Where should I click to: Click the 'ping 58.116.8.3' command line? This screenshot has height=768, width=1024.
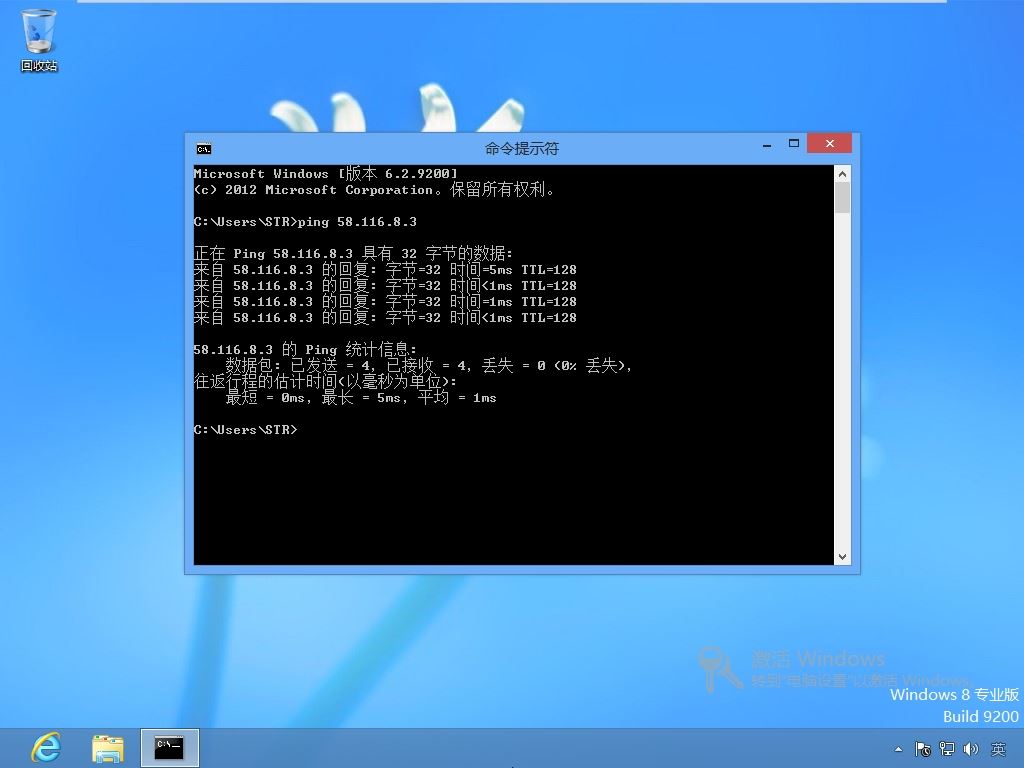point(305,222)
